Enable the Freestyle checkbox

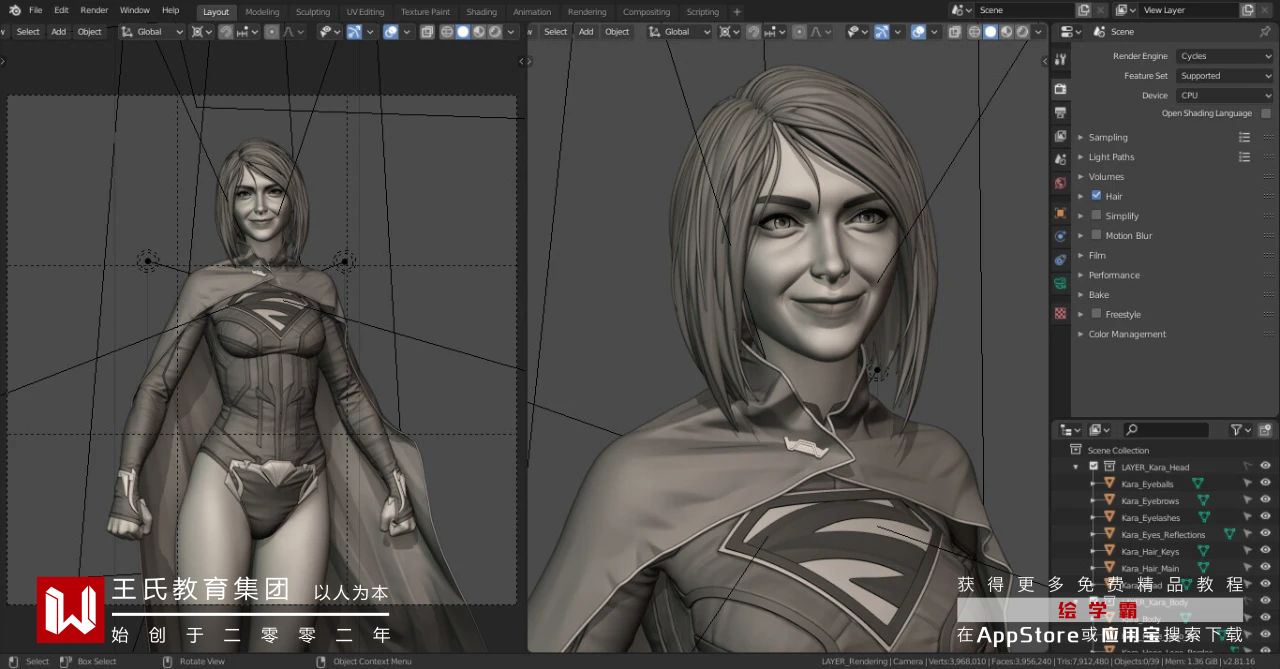(x=1096, y=314)
